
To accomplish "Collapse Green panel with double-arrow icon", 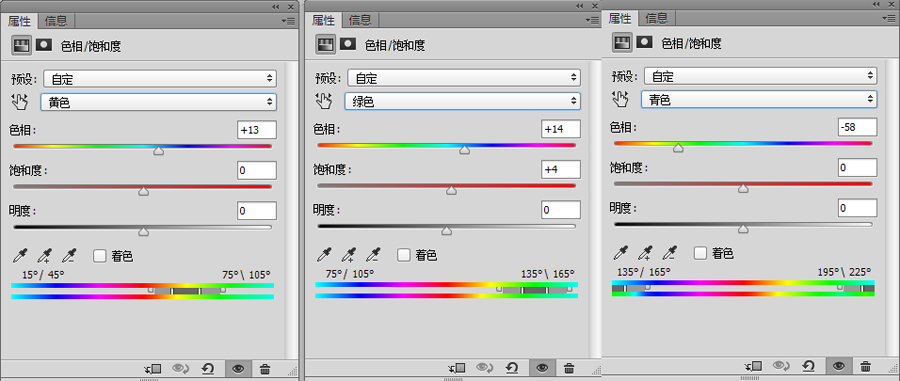I will [x=580, y=6].
